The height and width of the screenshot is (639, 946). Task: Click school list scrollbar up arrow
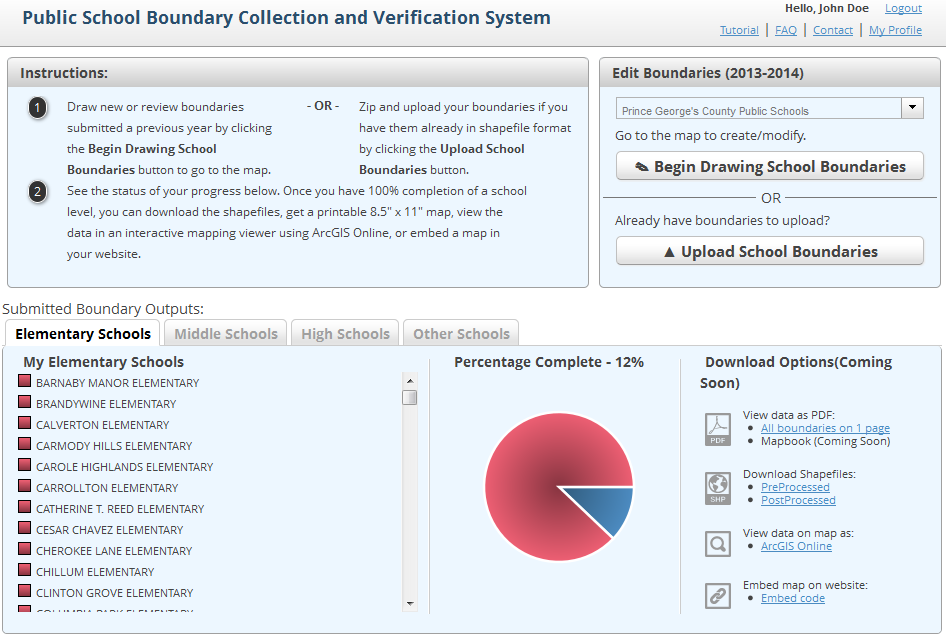(x=410, y=381)
